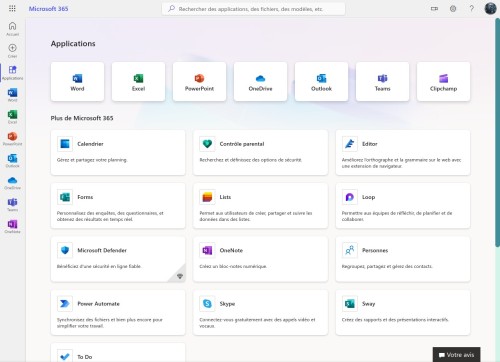The height and width of the screenshot is (362, 500).
Task: Open the account profile picture
Action: pos(490,8)
